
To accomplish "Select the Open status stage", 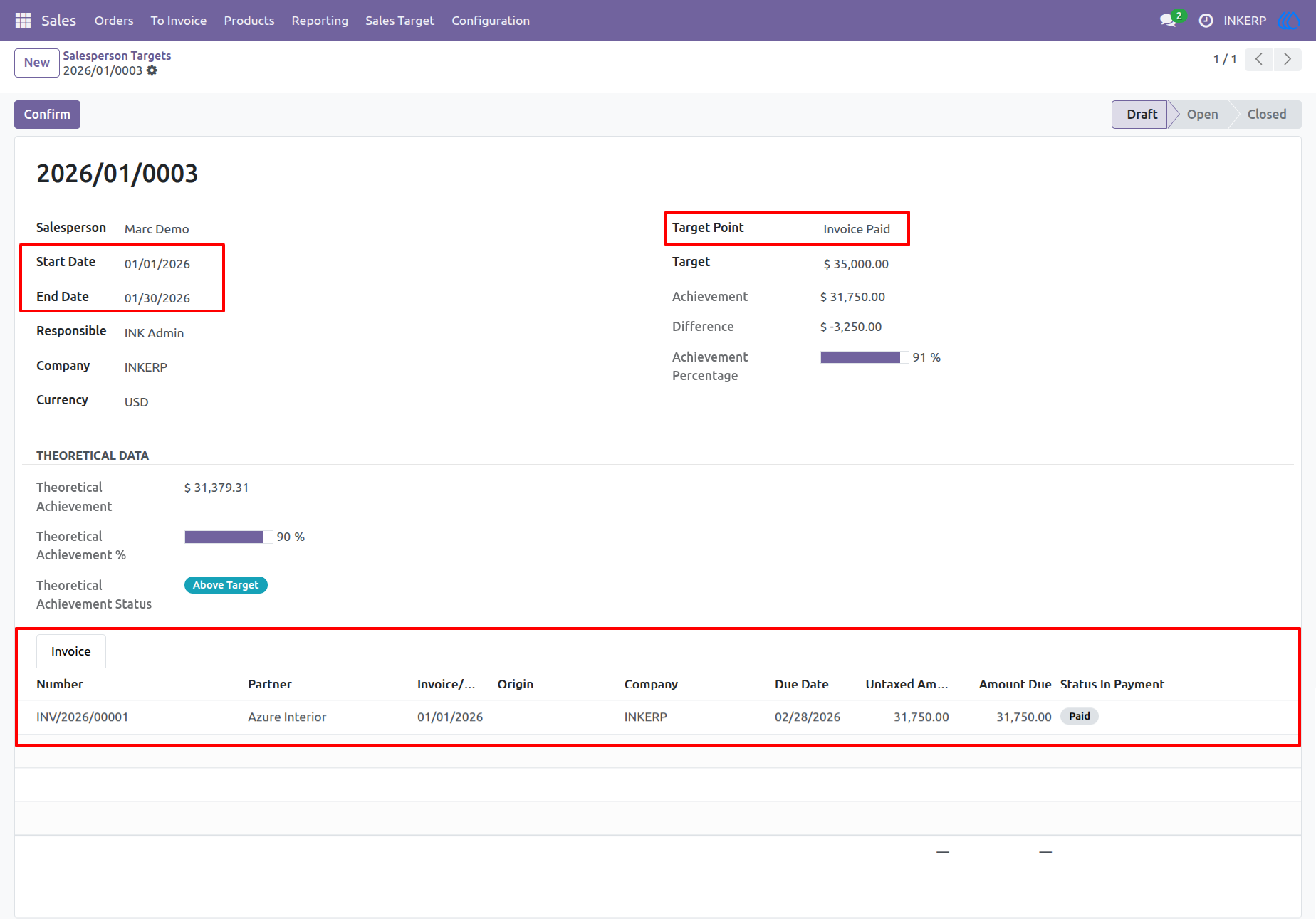I will 1202,115.
